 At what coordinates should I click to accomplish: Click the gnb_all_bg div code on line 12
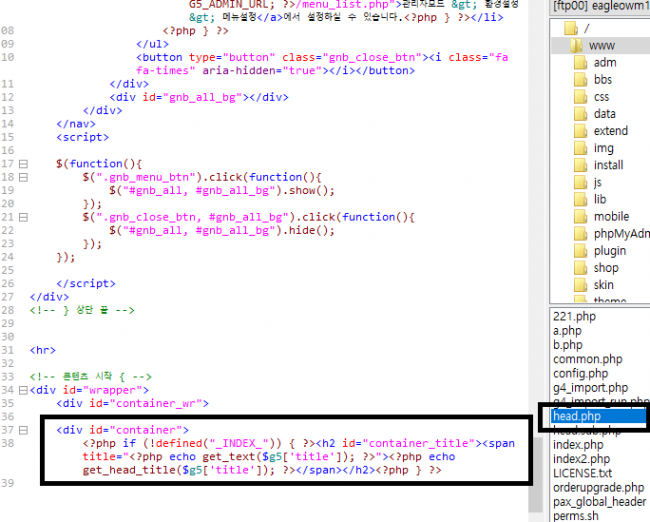199,97
